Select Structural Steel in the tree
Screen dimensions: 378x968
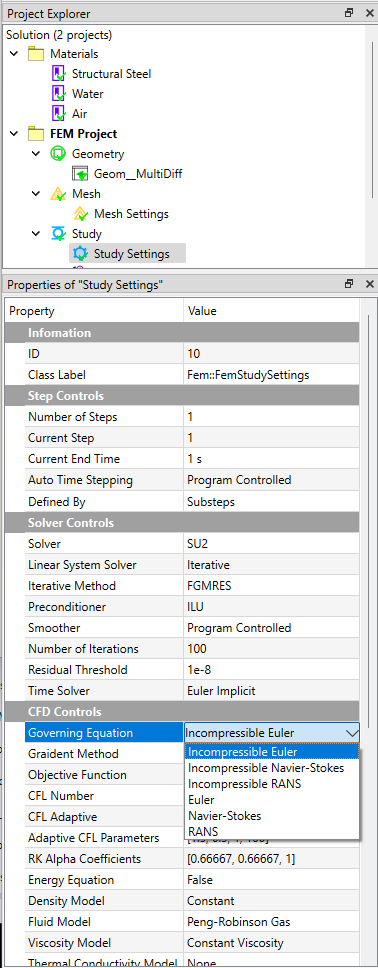pyautogui.click(x=111, y=74)
